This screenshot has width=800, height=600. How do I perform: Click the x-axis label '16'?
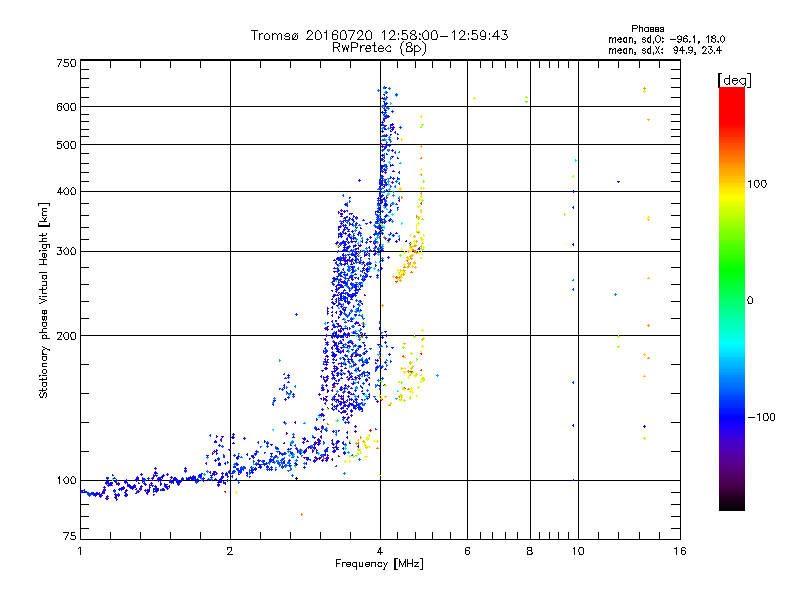tap(680, 551)
